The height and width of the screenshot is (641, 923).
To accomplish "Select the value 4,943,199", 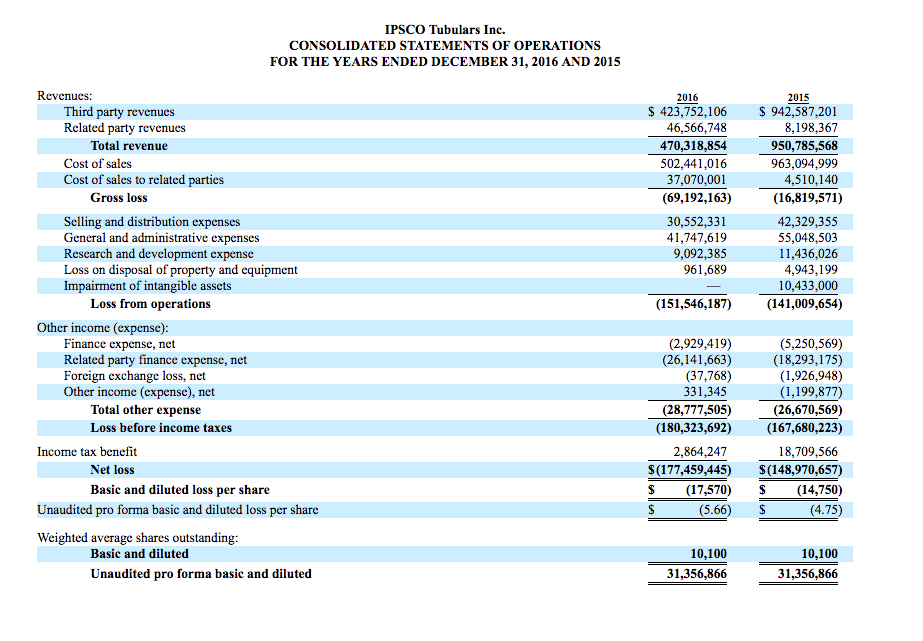I will pos(811,270).
